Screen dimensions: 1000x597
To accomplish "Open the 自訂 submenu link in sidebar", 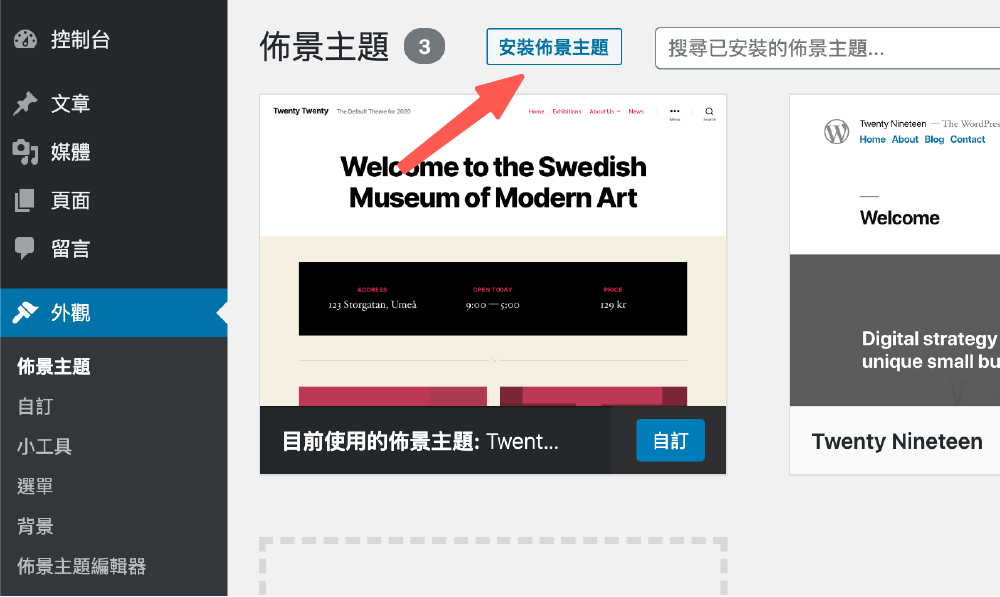I will 35,406.
